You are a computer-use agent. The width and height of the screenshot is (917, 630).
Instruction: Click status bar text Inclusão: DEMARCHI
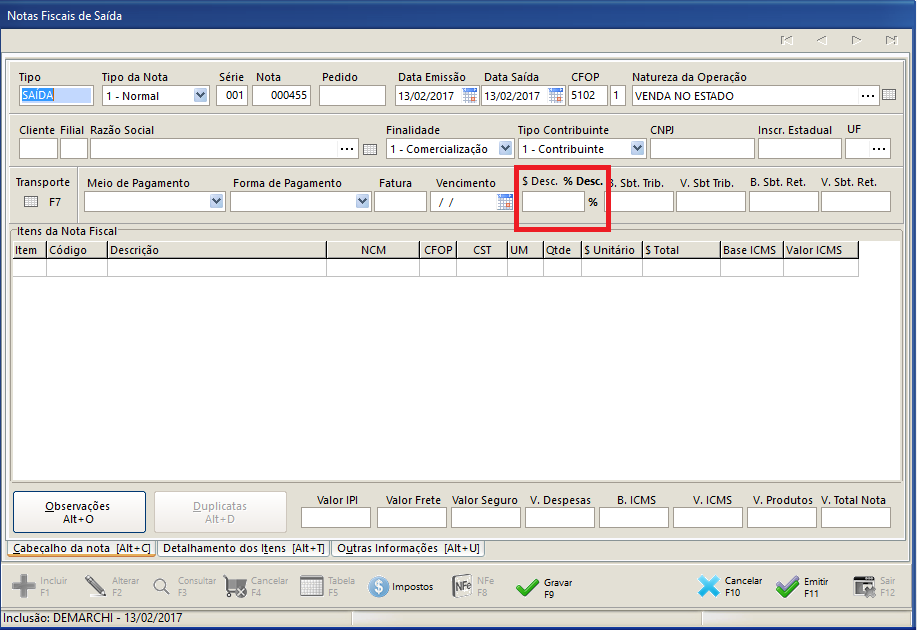tap(92, 618)
